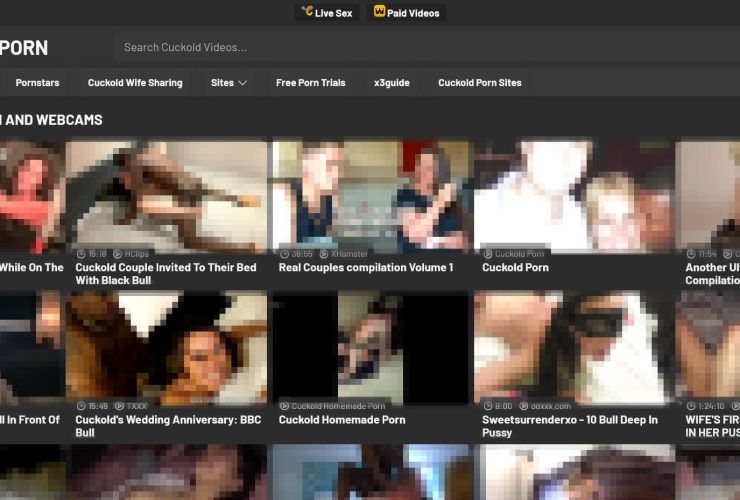Open the Pornstars menu item
The image size is (740, 500).
pyautogui.click(x=37, y=83)
